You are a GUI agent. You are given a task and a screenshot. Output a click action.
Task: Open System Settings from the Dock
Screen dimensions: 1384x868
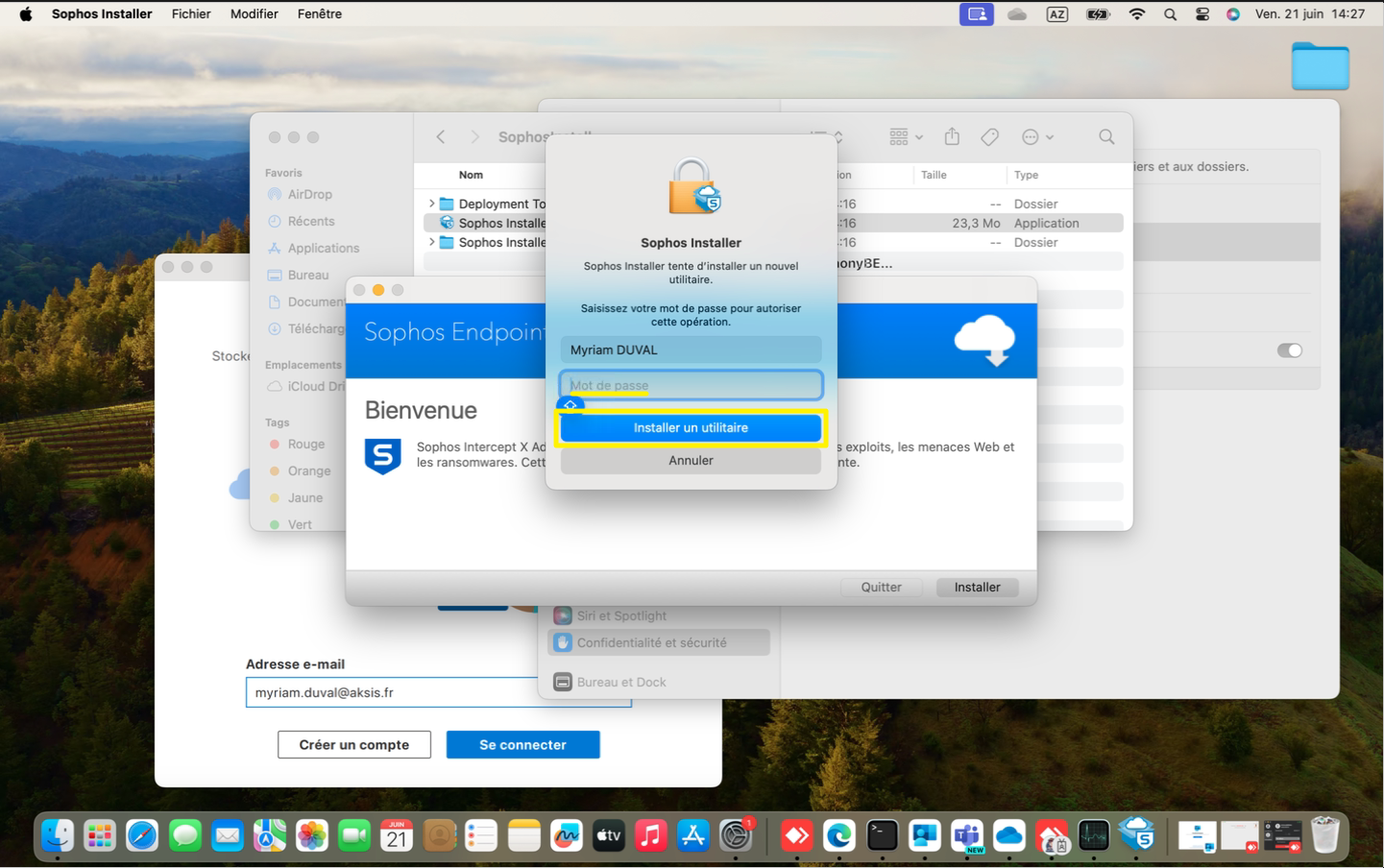(736, 836)
